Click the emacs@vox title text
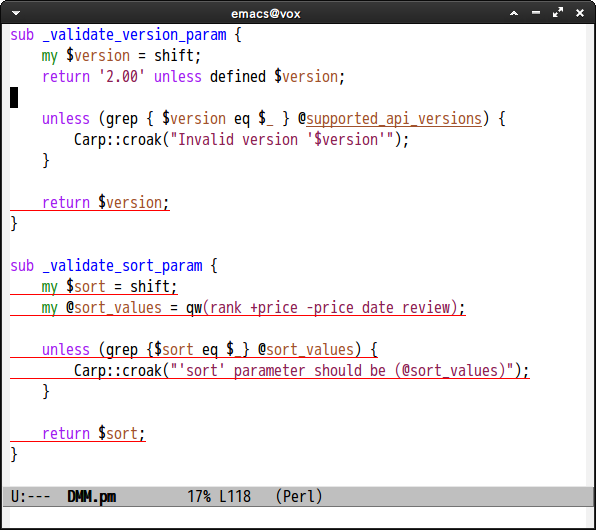Screen dimensions: 596x530 coord(266,14)
